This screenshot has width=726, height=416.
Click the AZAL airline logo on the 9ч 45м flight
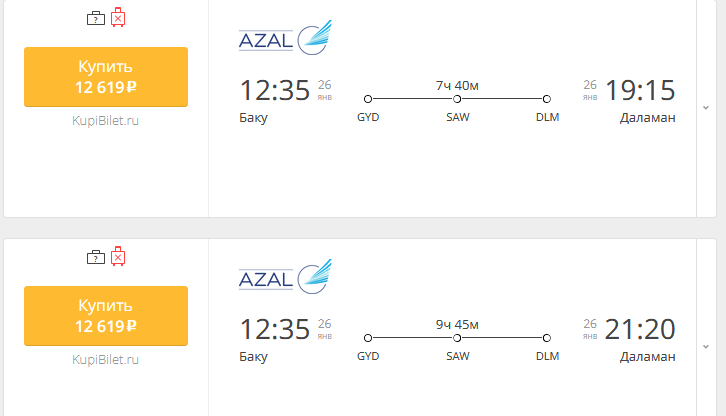click(284, 277)
